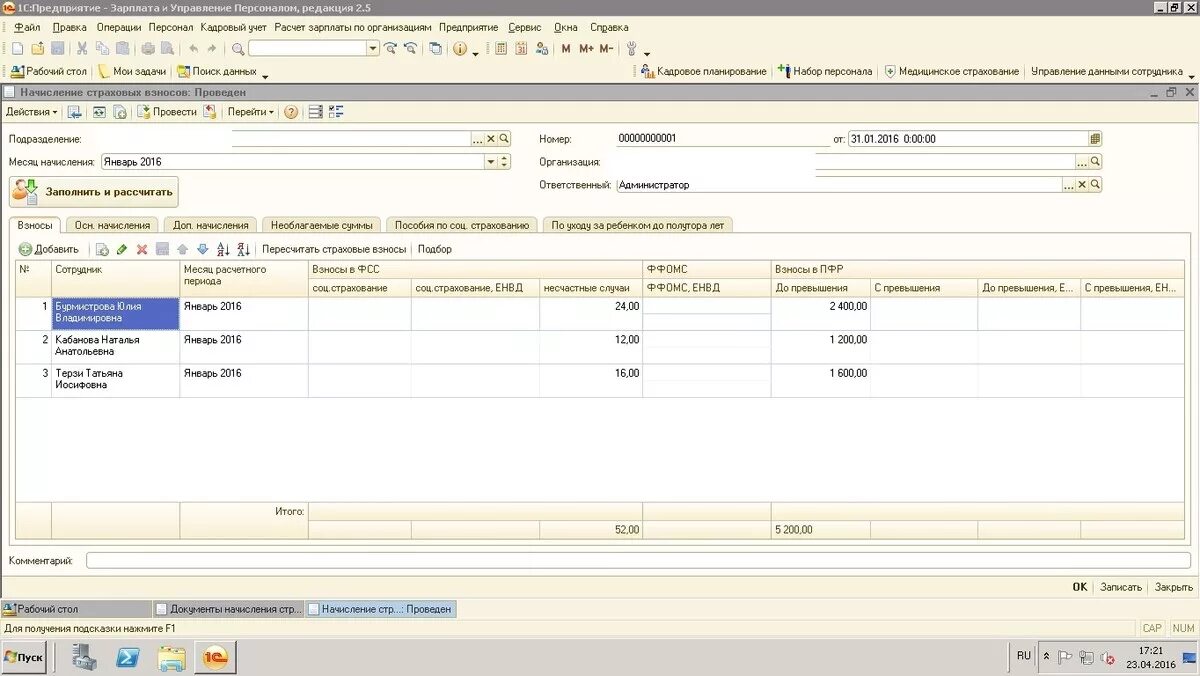Screen dimensions: 1200x676
Task: Click the Open file folder icon
Action: tap(37, 48)
